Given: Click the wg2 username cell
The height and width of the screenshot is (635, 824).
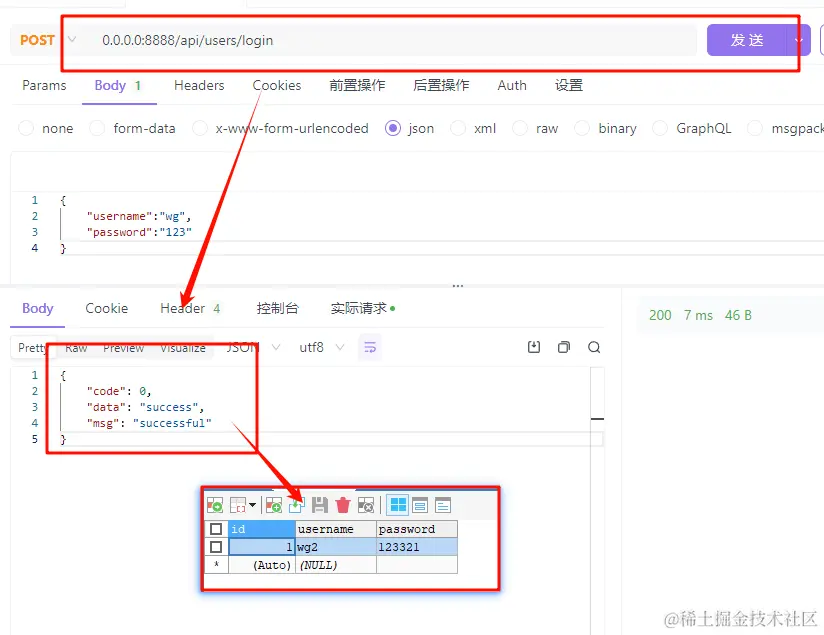Looking at the screenshot, I should pos(336,547).
